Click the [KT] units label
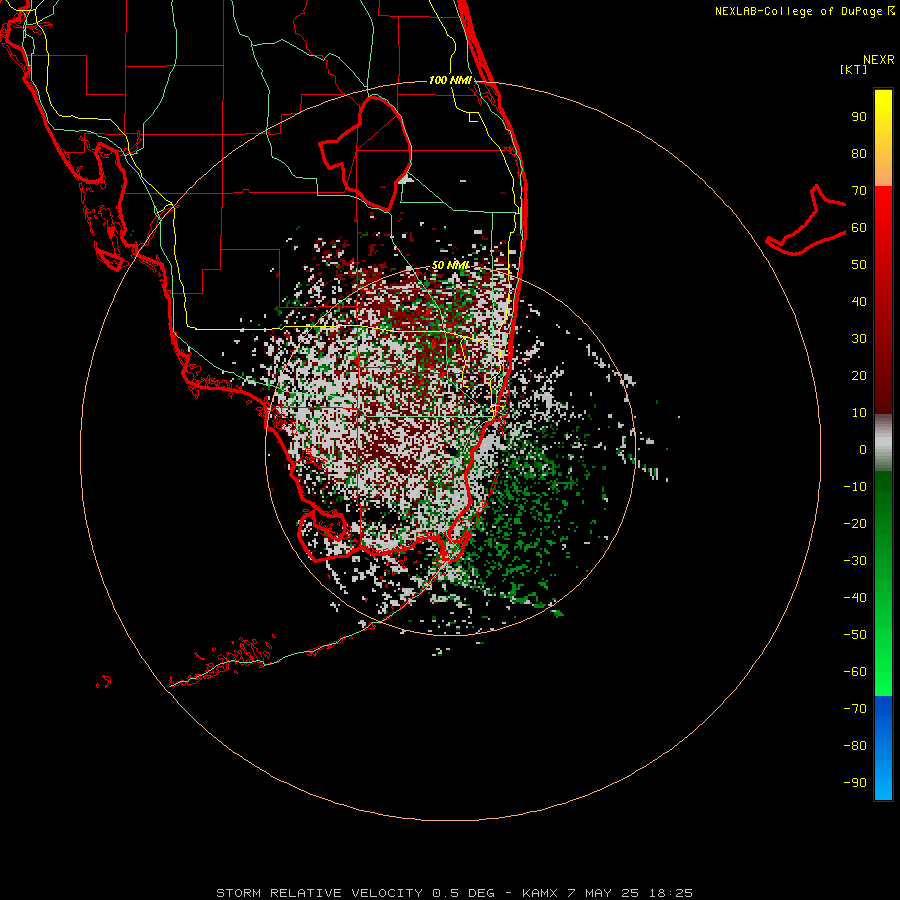900x900 pixels. pyautogui.click(x=854, y=69)
